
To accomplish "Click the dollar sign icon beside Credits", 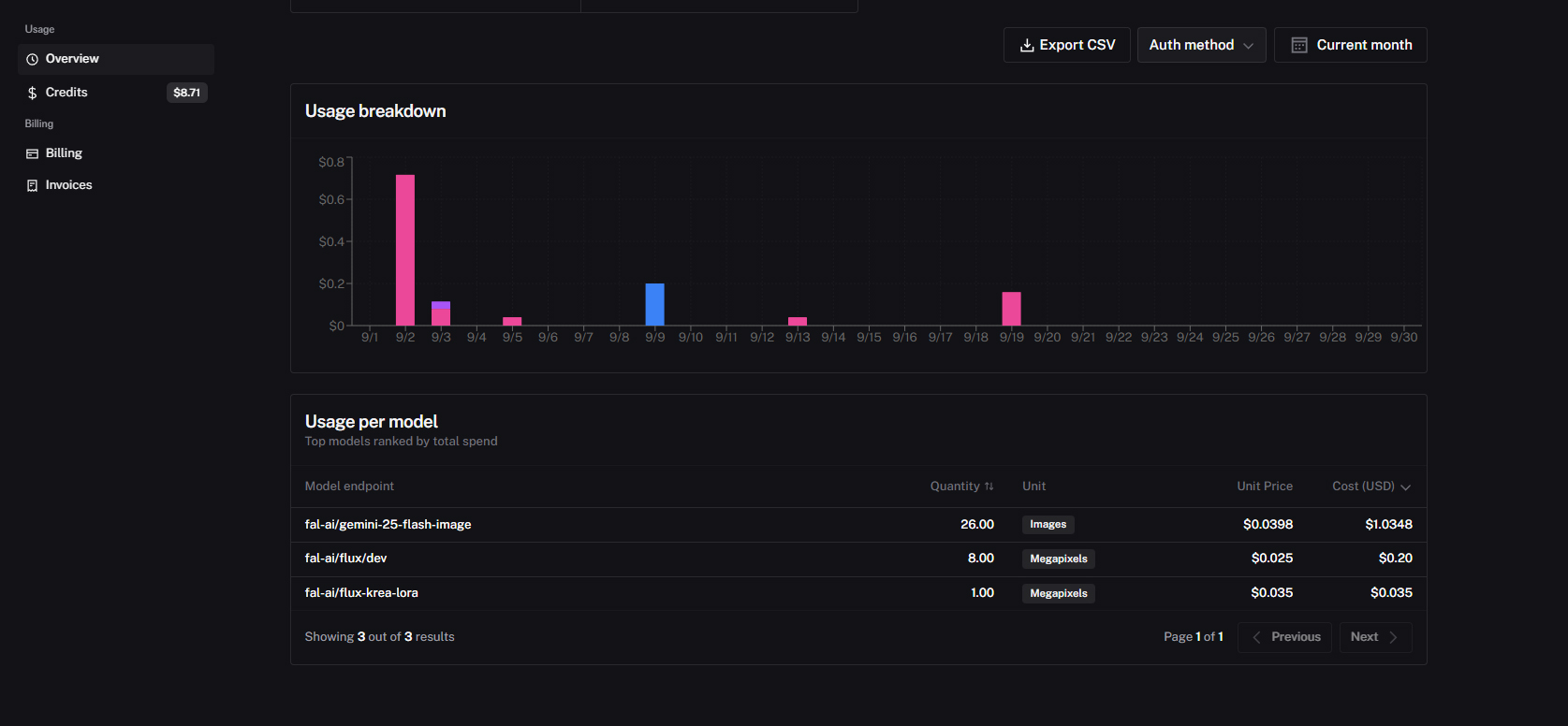I will coord(33,93).
